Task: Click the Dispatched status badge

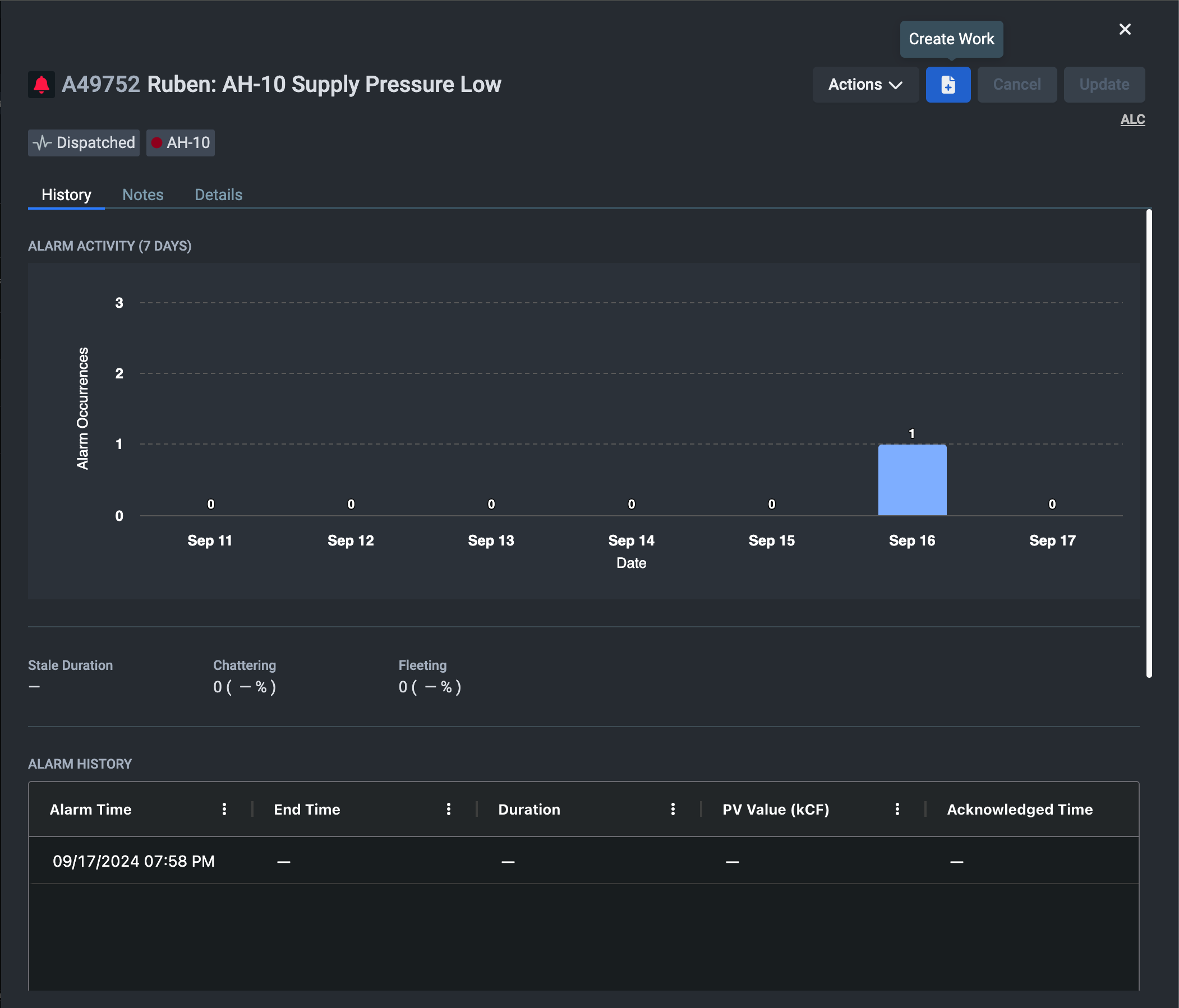Action: [84, 143]
